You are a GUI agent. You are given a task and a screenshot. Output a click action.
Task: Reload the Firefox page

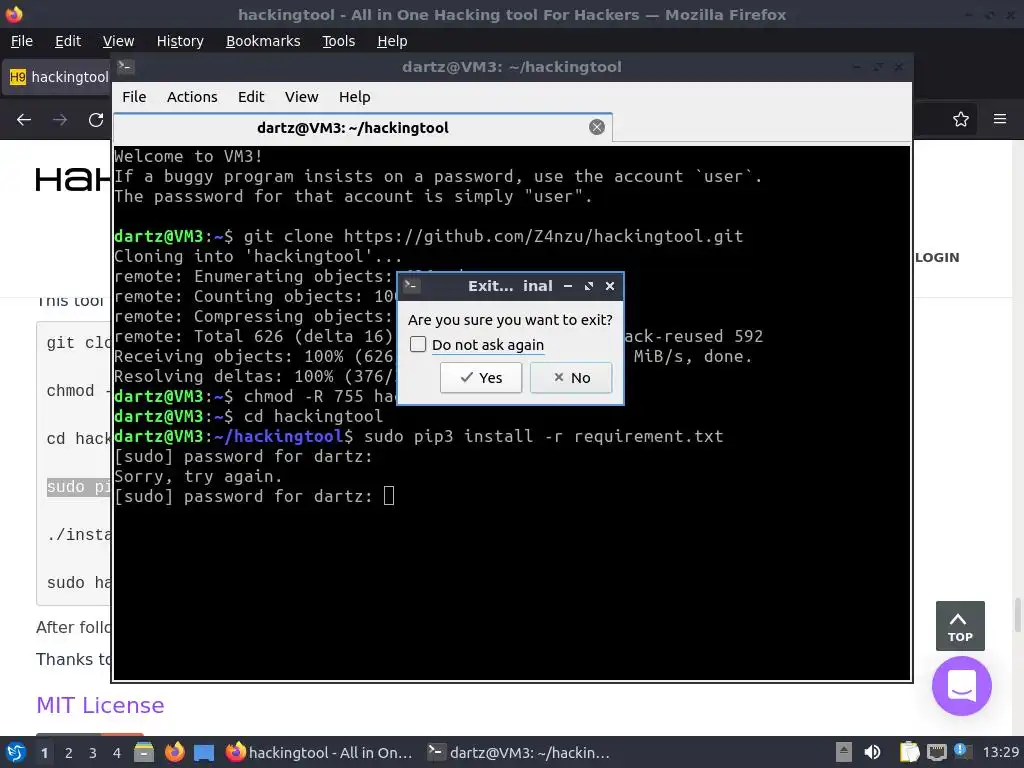click(96, 120)
